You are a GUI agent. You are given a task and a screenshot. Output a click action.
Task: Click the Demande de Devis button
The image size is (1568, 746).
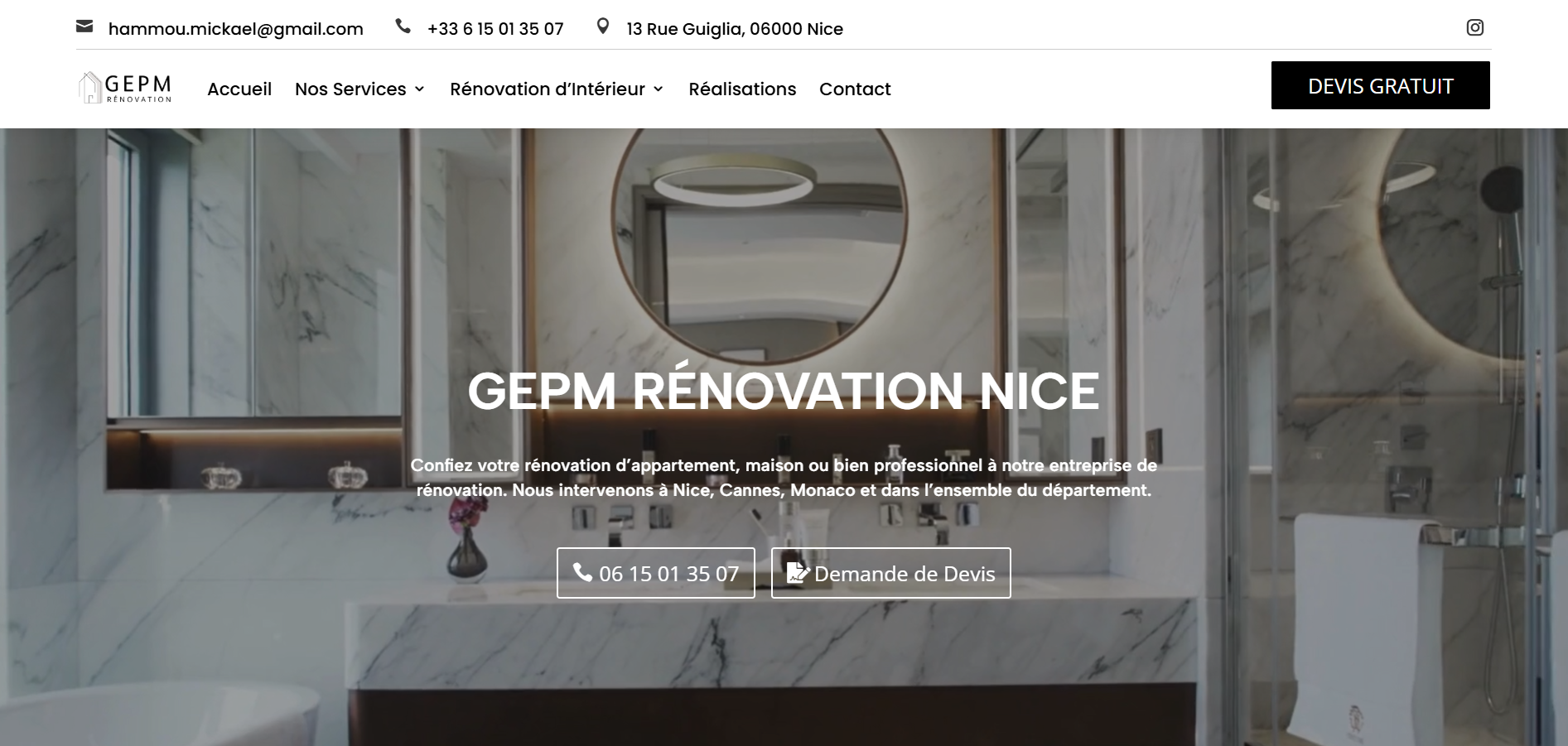tap(890, 573)
